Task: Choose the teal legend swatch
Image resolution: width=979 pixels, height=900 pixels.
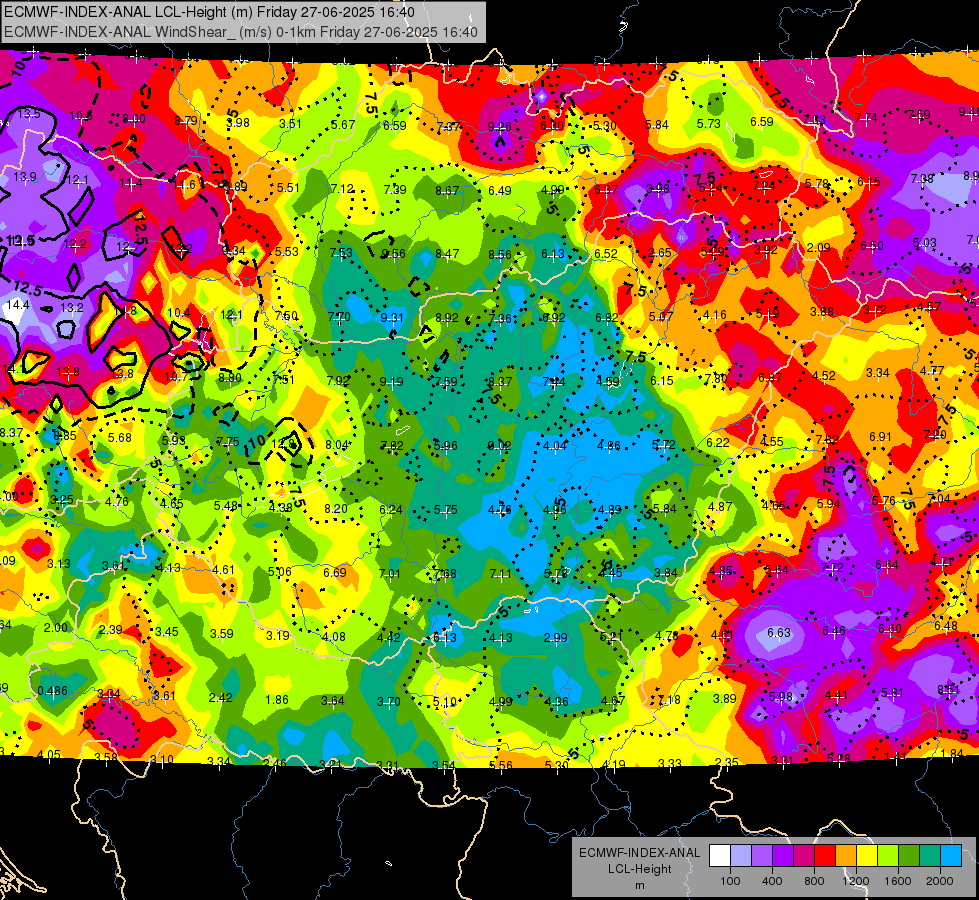Action: click(x=930, y=856)
